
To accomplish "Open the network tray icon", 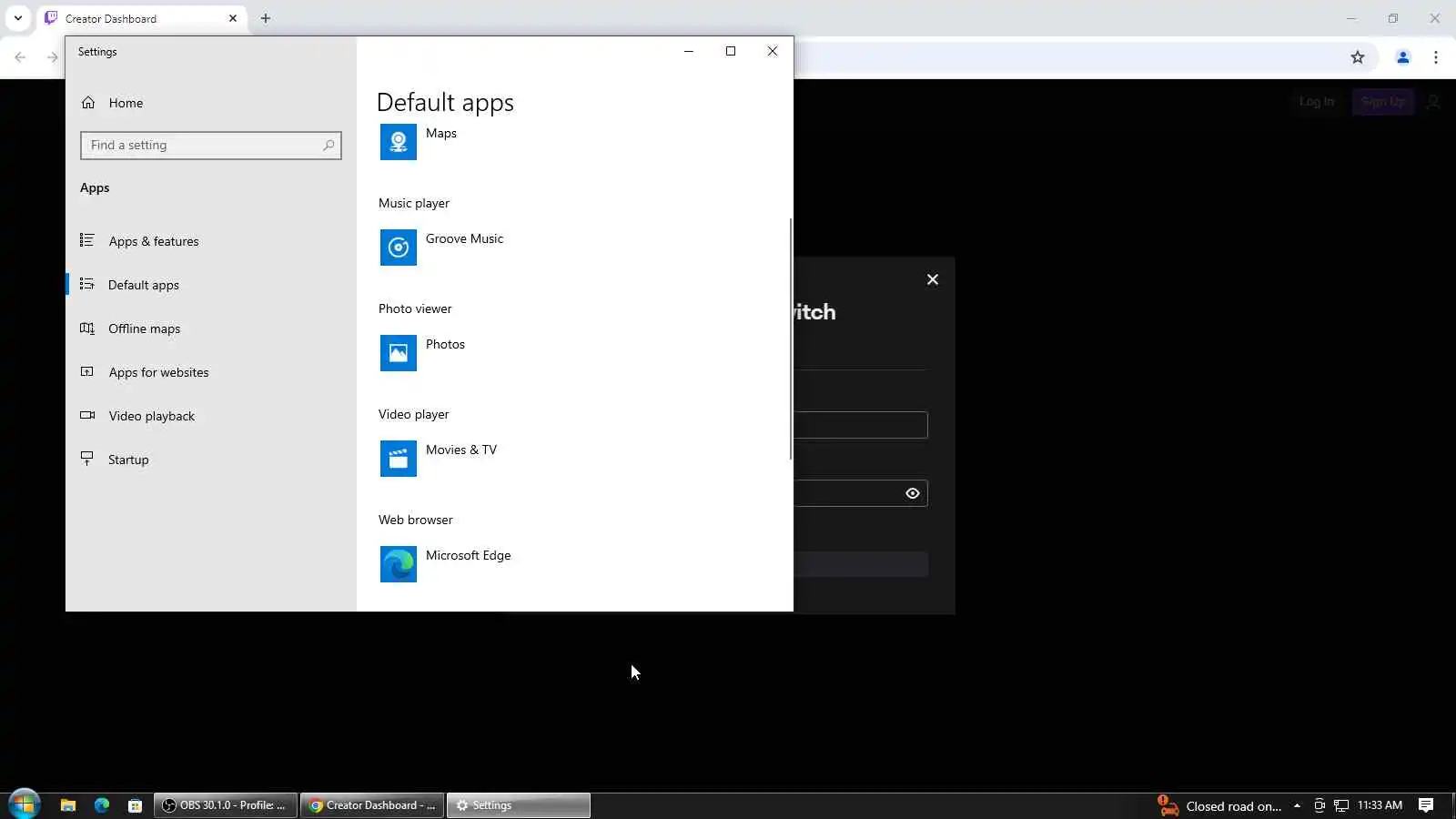I will tap(1341, 805).
